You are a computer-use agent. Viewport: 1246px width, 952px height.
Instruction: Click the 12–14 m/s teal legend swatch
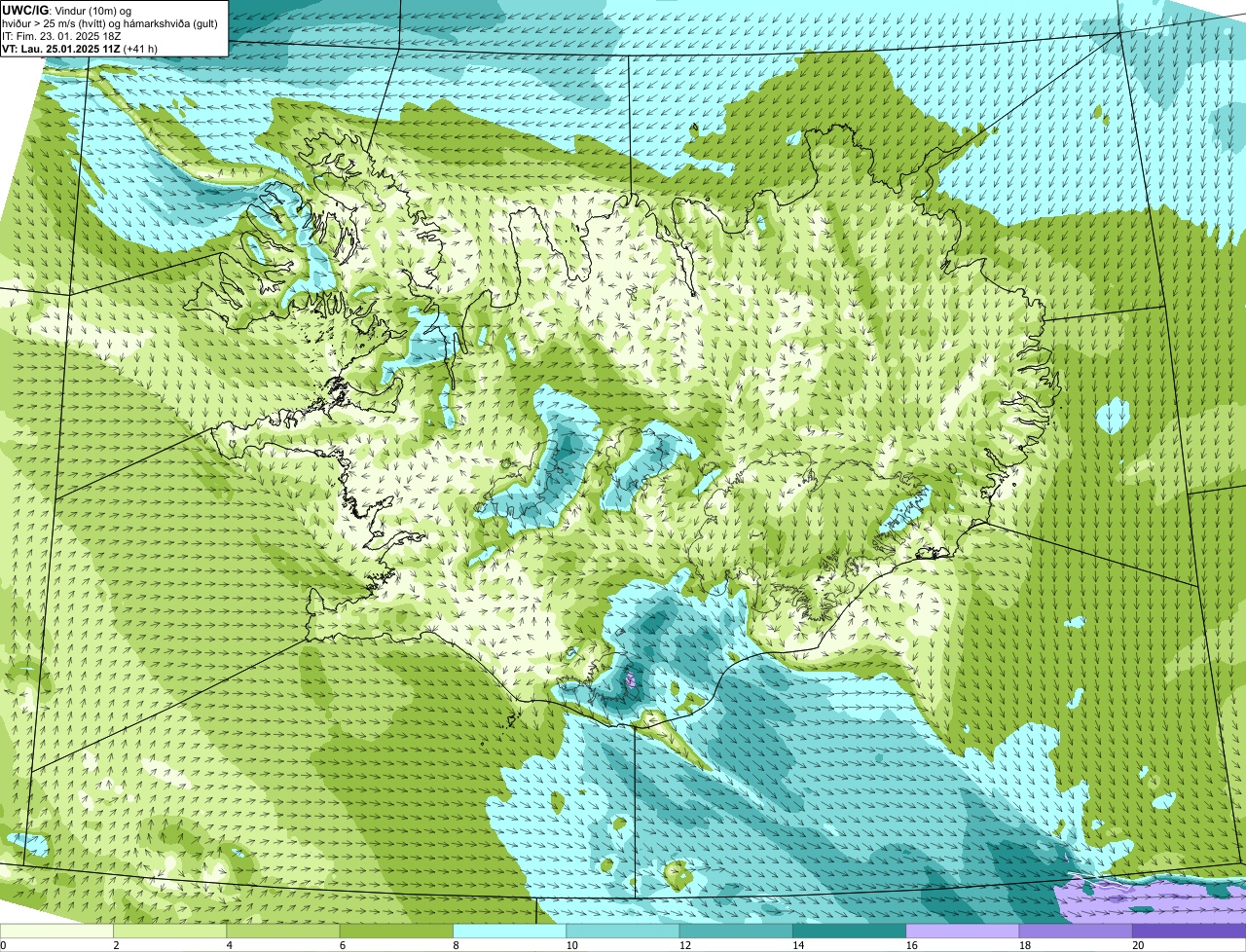pos(736,931)
